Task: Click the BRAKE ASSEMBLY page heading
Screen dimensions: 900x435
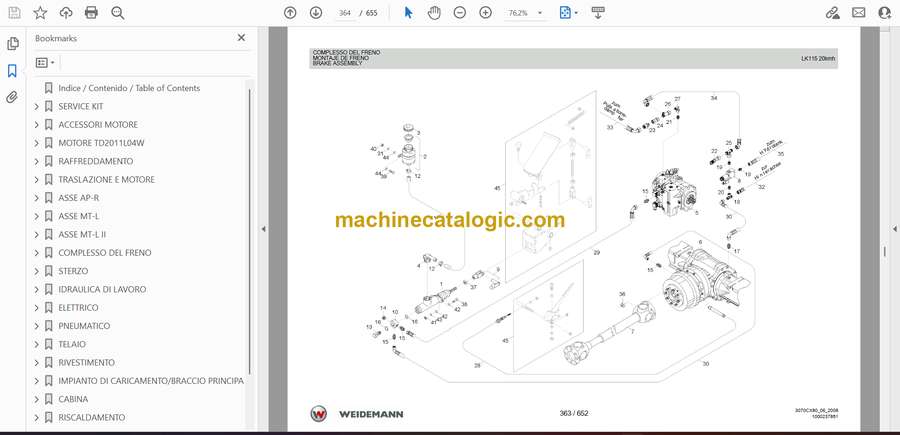Action: (x=338, y=64)
